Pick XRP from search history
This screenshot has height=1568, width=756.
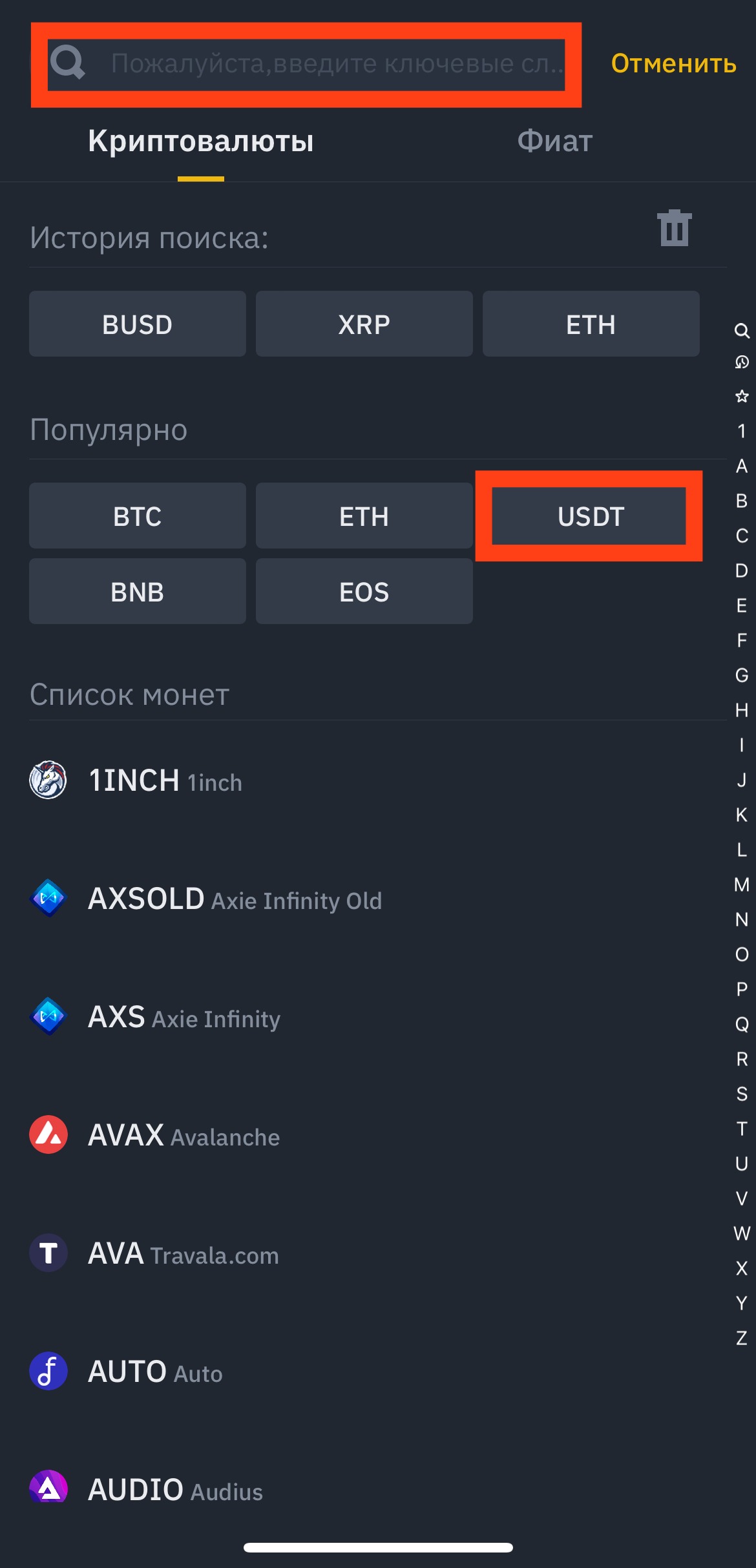(364, 324)
